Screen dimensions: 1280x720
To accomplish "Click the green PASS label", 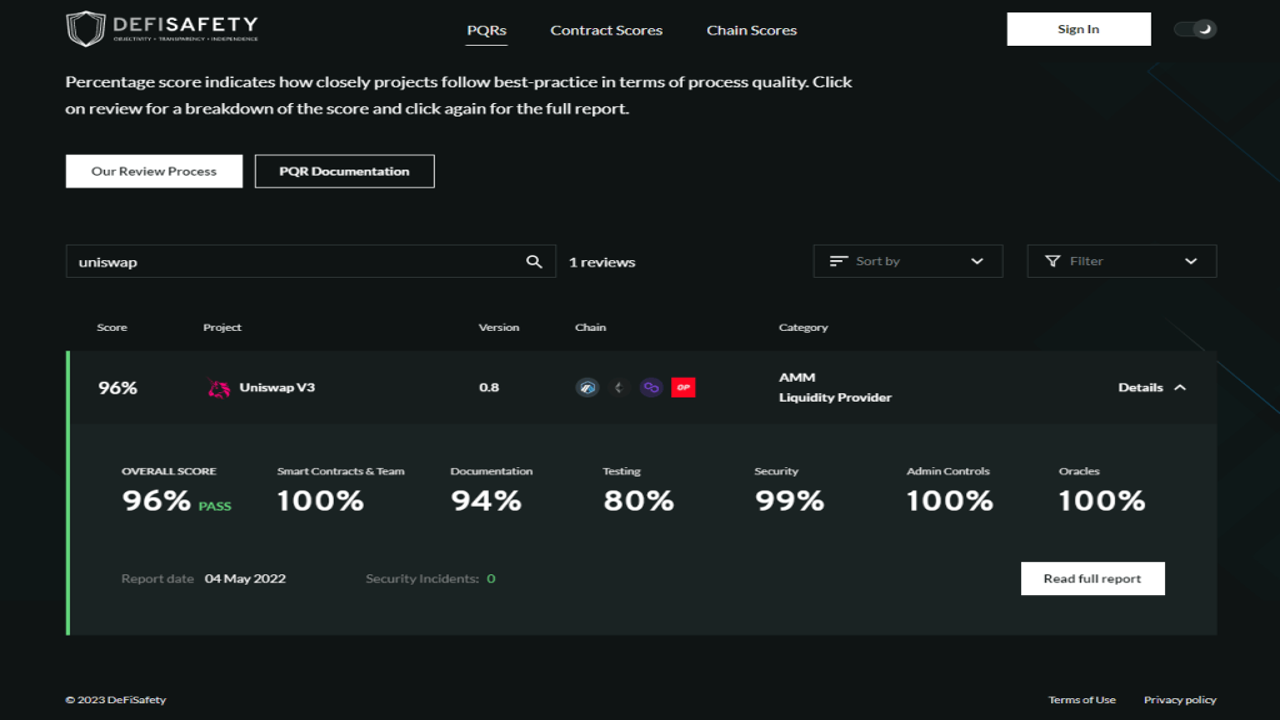I will coord(215,506).
